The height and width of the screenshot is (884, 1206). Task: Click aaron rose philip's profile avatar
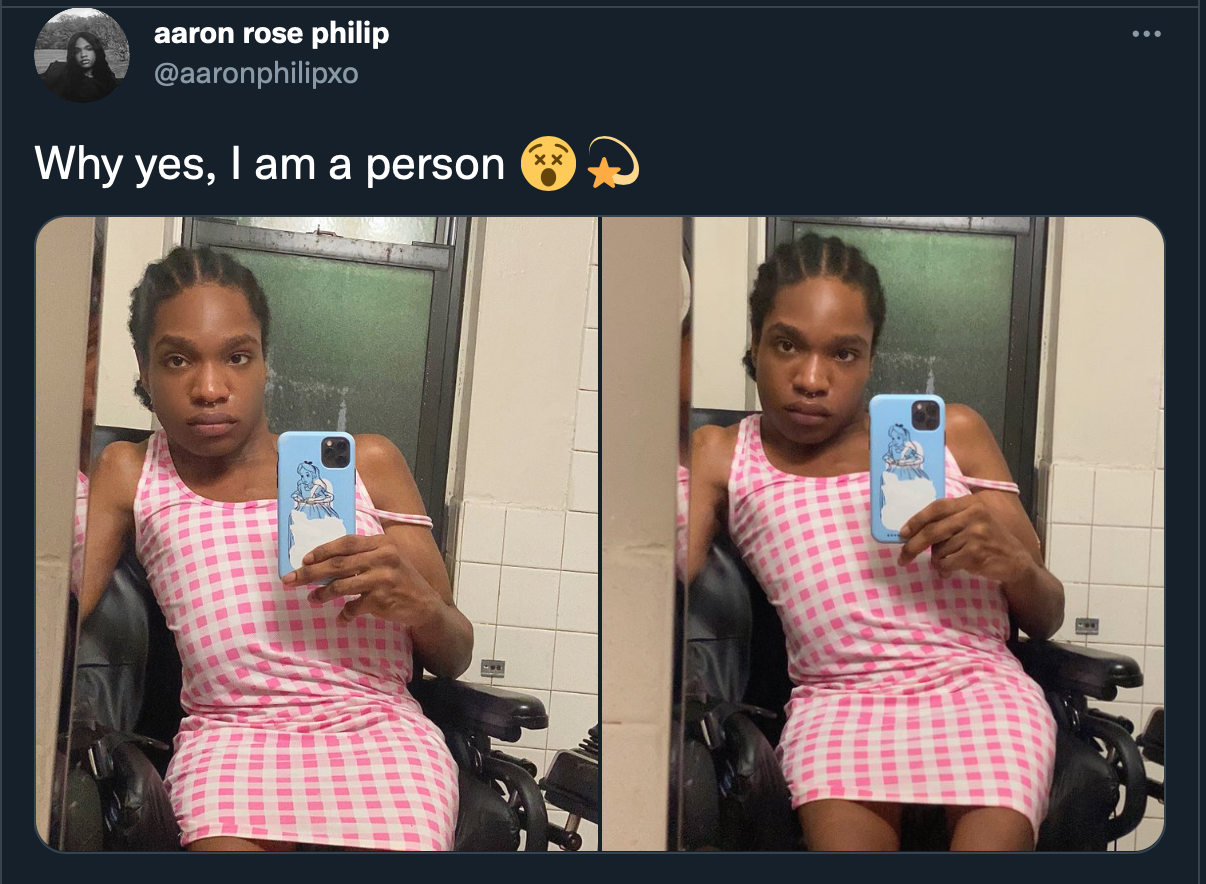82,55
